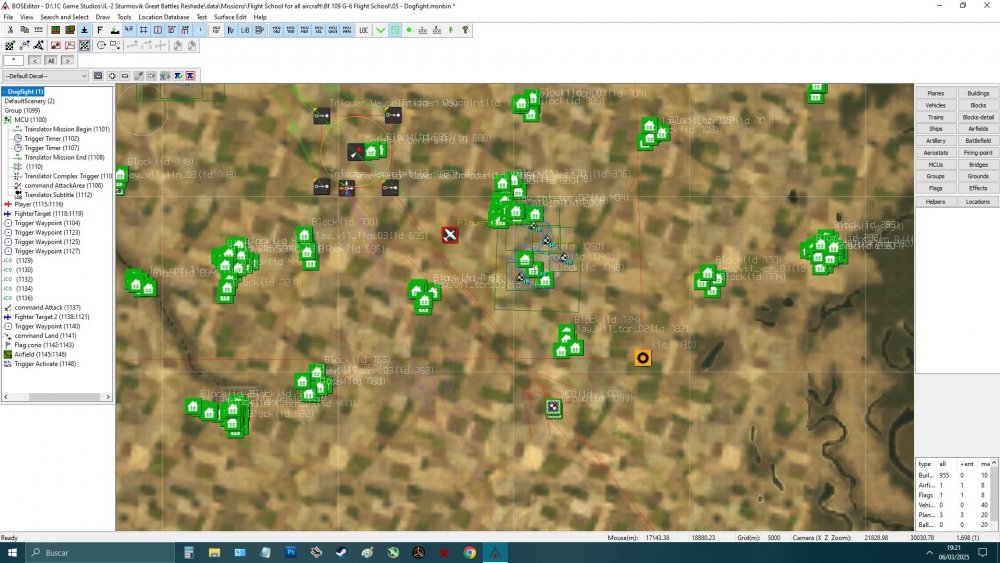Toggle the green checkmark toolbar button
The image size is (1000, 563).
[x=380, y=31]
